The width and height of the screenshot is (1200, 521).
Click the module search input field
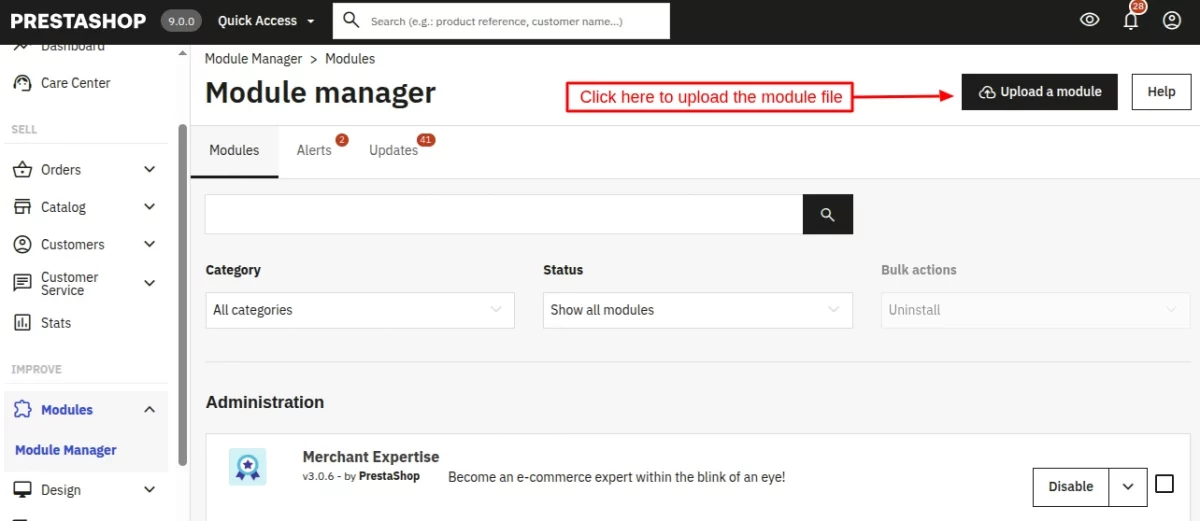(504, 214)
